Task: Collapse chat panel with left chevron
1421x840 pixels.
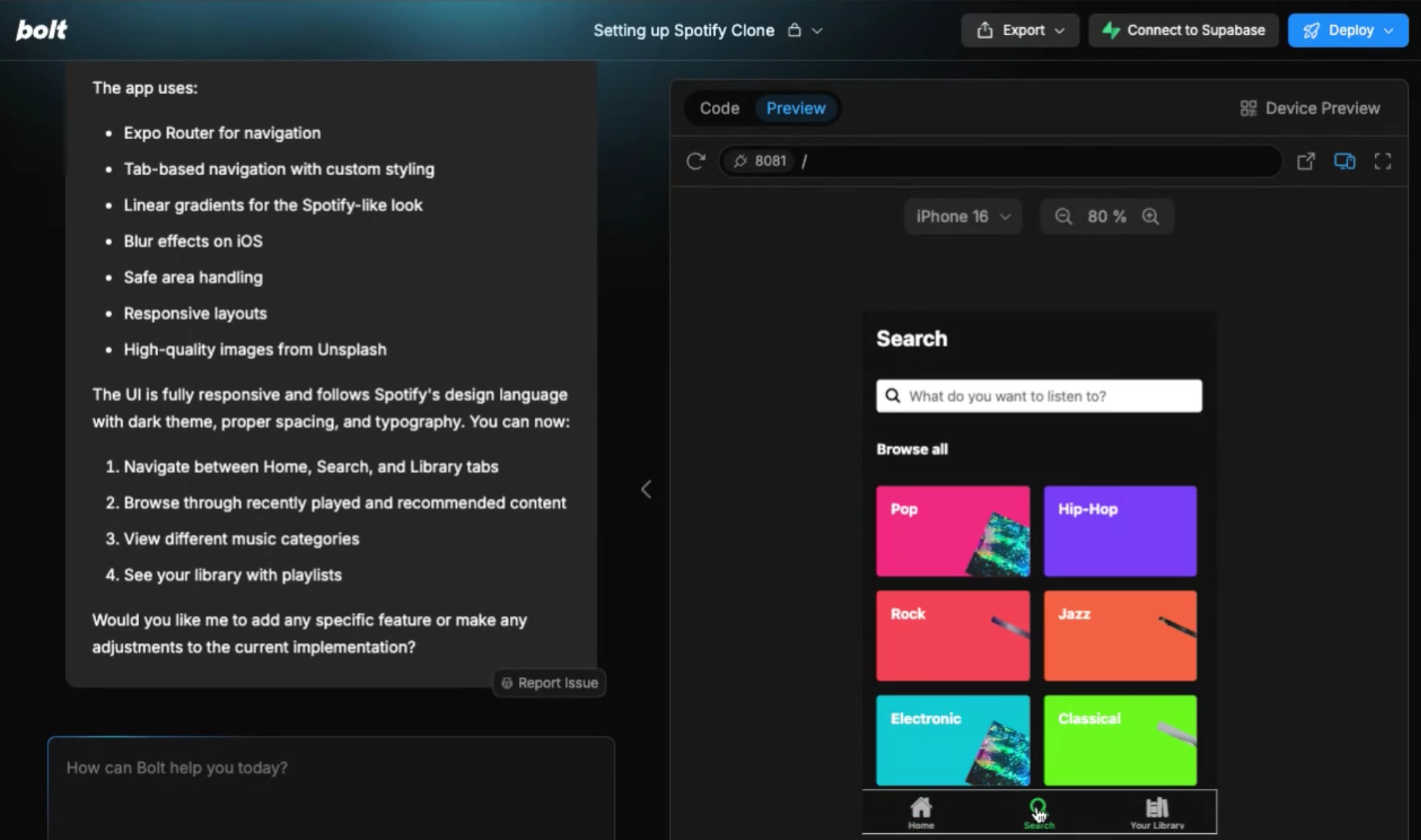Action: [646, 490]
